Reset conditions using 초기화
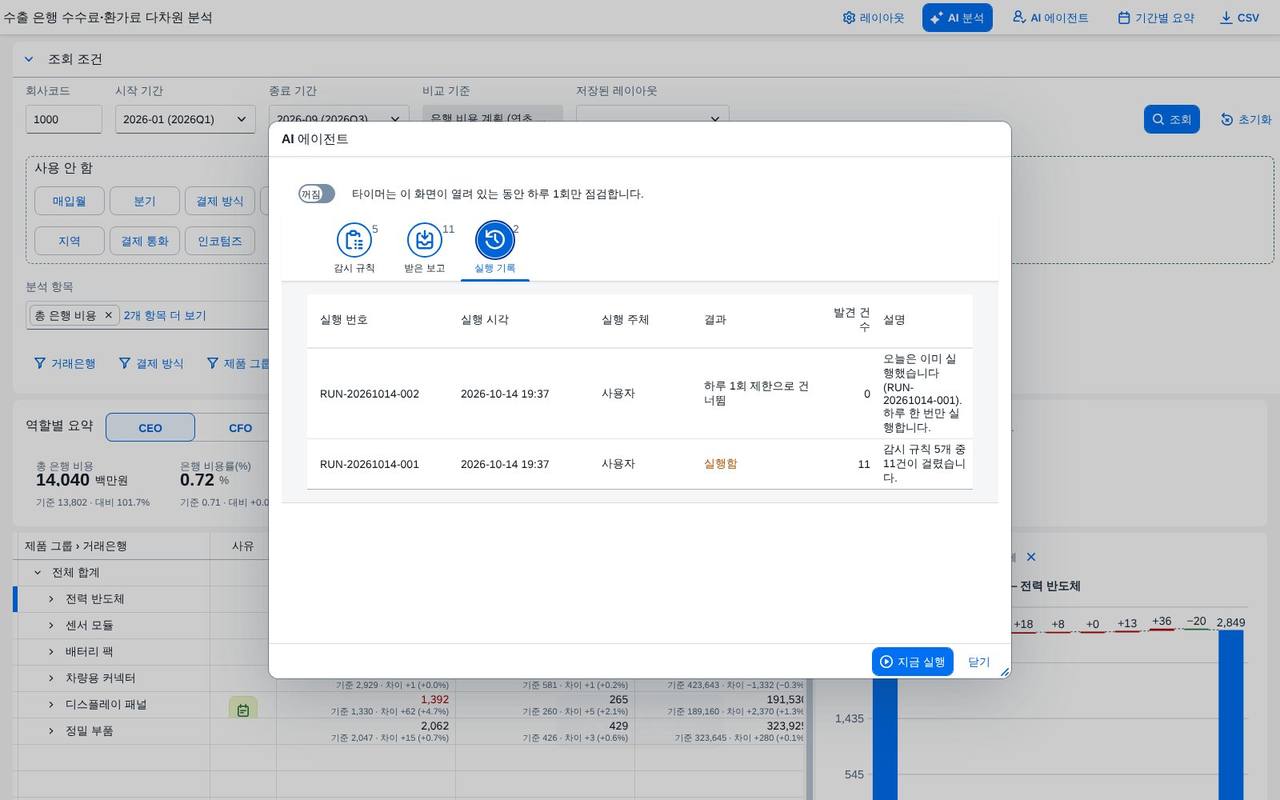Viewport: 1280px width, 800px height. [x=1246, y=119]
